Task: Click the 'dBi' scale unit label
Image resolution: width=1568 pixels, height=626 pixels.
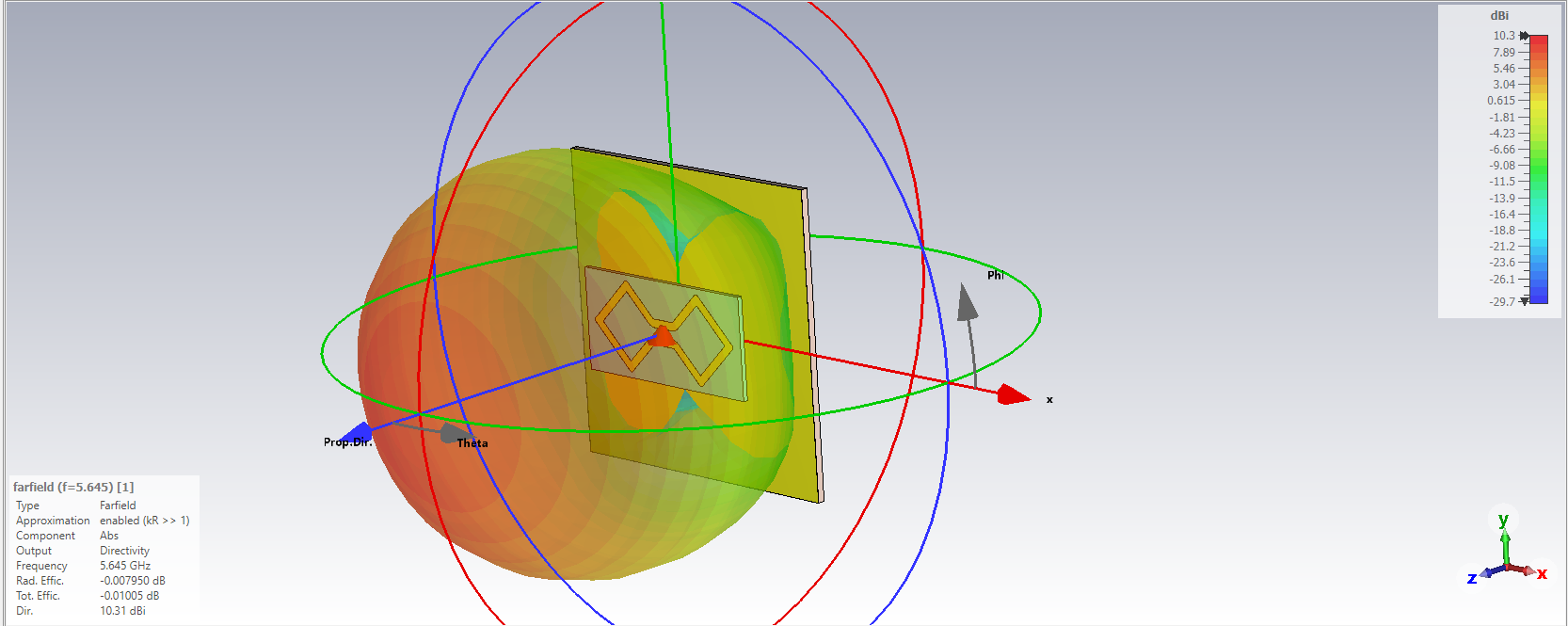Action: pyautogui.click(x=1499, y=15)
